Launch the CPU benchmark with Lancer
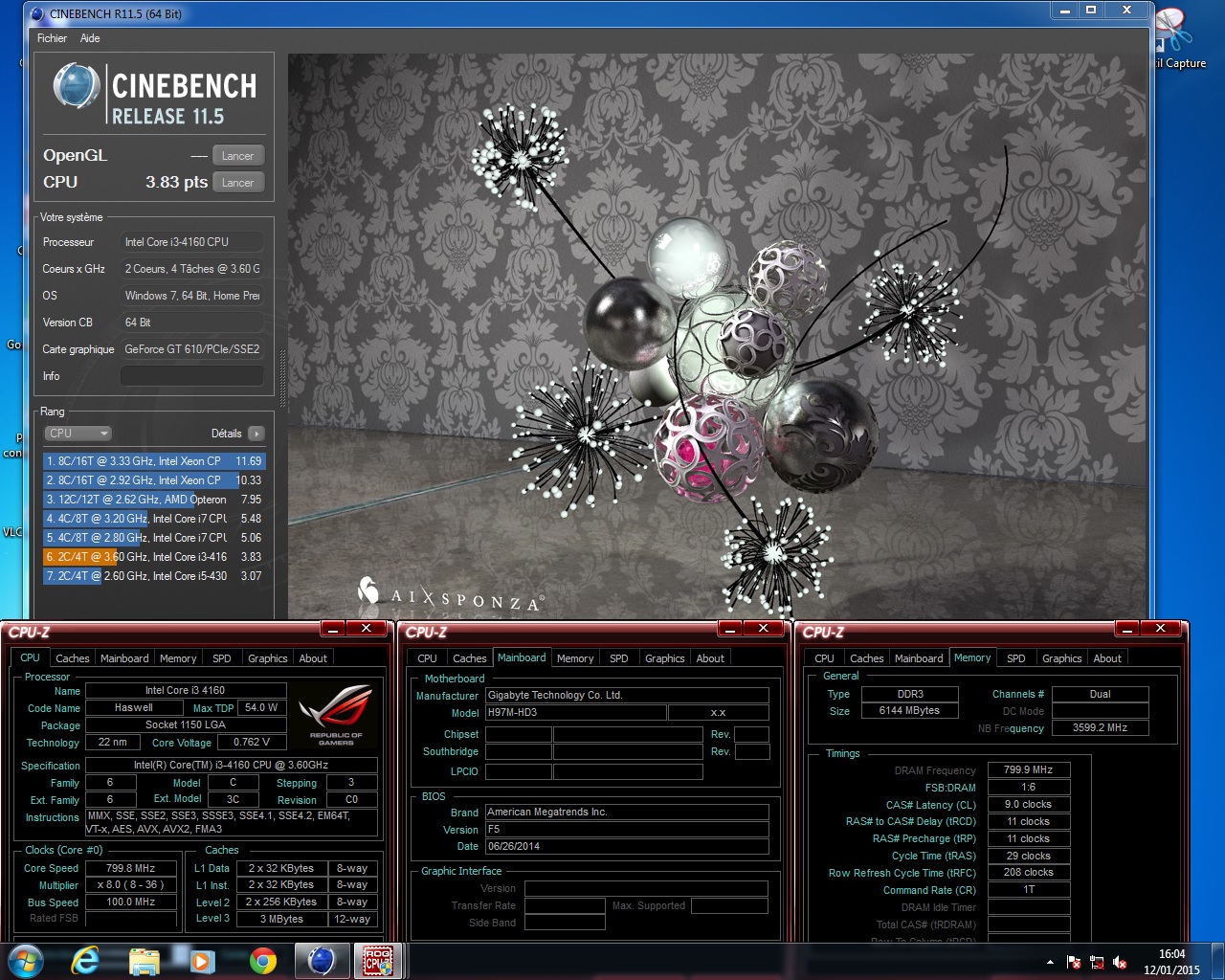The height and width of the screenshot is (980, 1225). pos(237,183)
